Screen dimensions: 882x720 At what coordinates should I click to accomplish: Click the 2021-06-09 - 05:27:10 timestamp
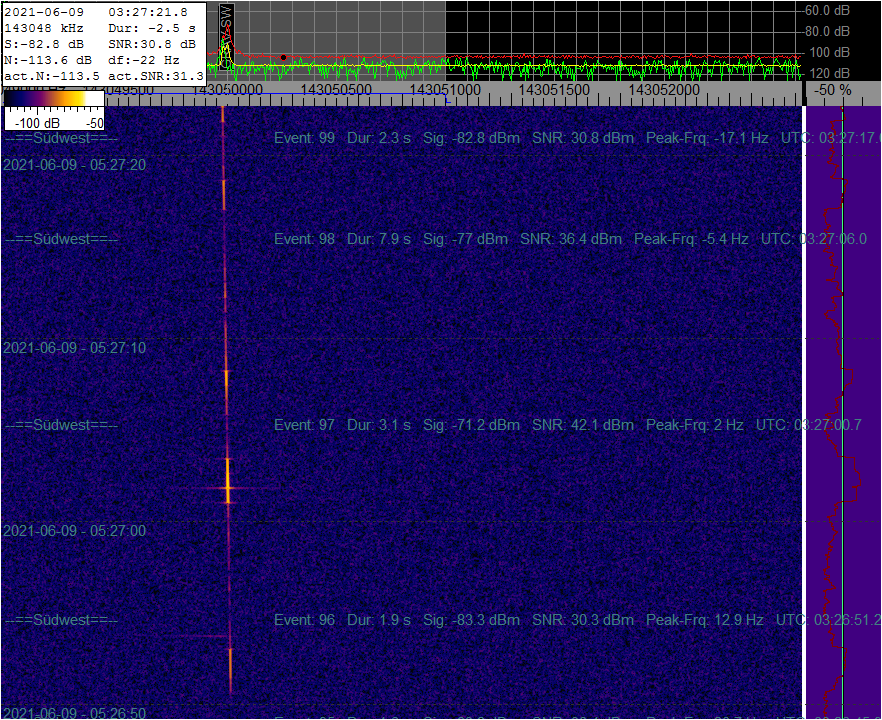coord(74,348)
